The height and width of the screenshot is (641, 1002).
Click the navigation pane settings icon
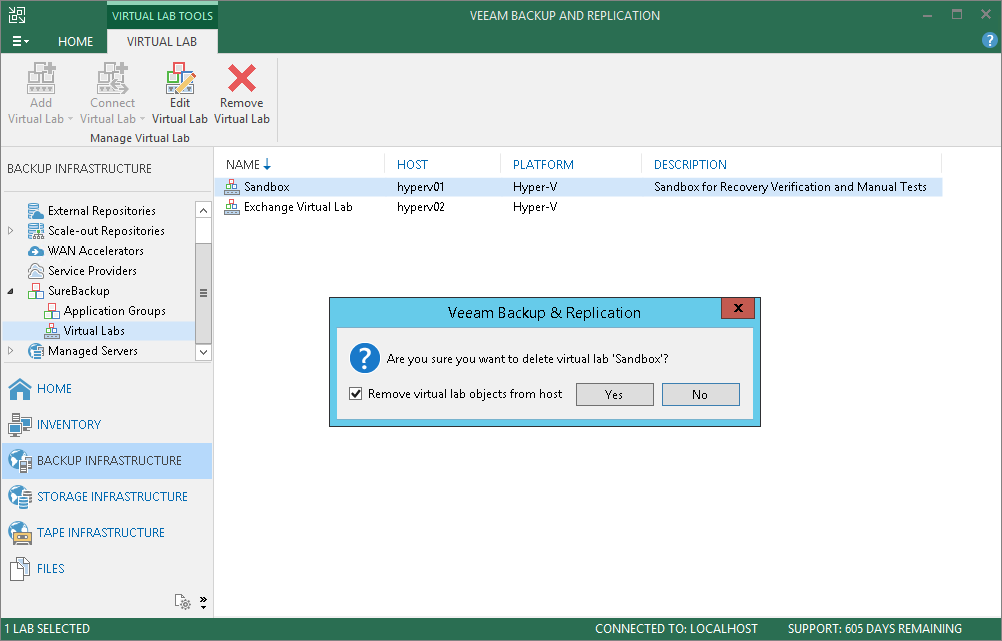point(183,601)
